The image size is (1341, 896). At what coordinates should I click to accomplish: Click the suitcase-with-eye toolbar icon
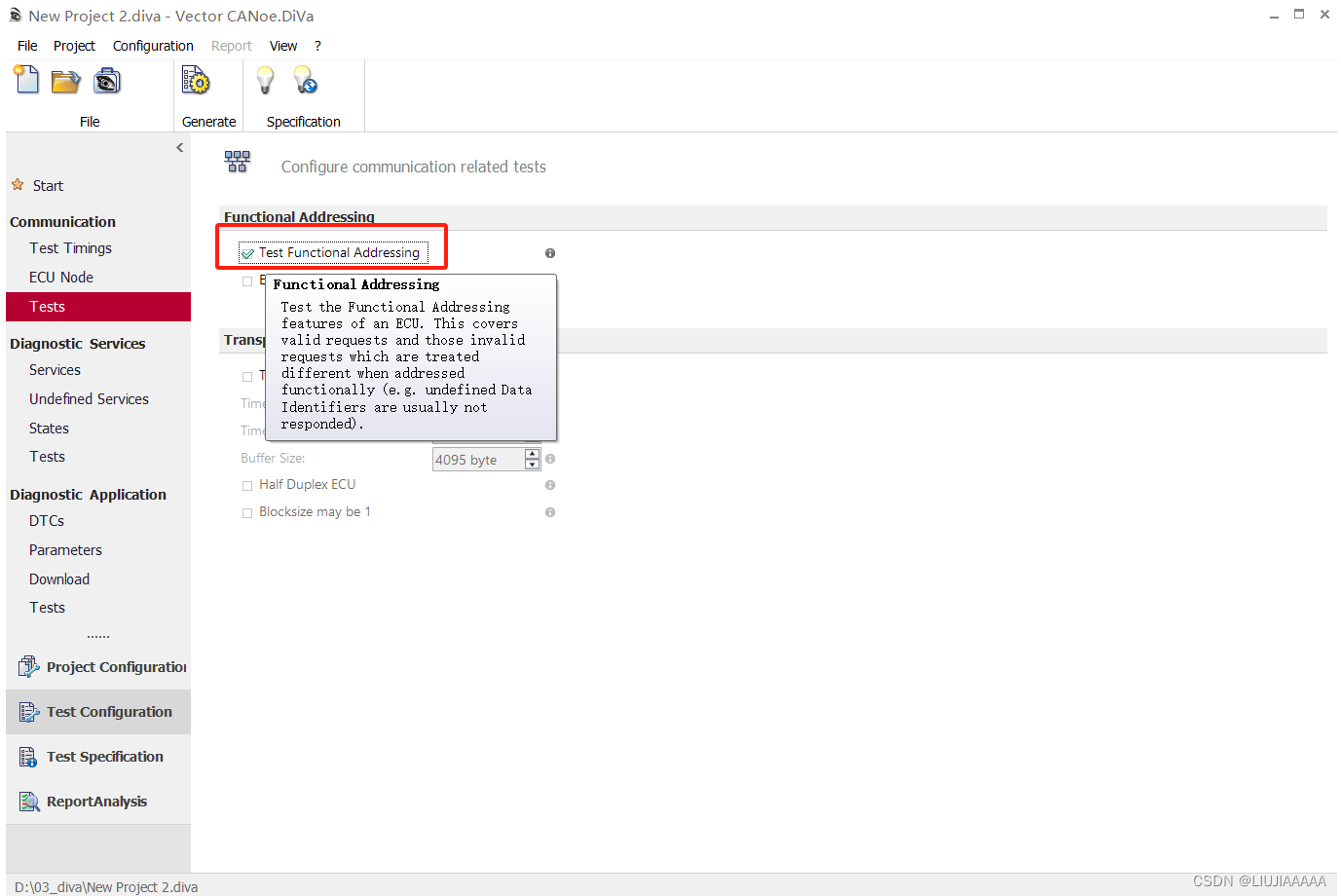coord(107,81)
